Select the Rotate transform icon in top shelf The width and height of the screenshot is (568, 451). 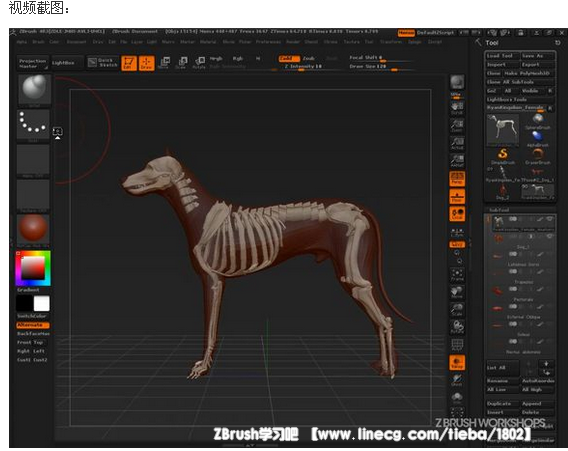point(199,63)
